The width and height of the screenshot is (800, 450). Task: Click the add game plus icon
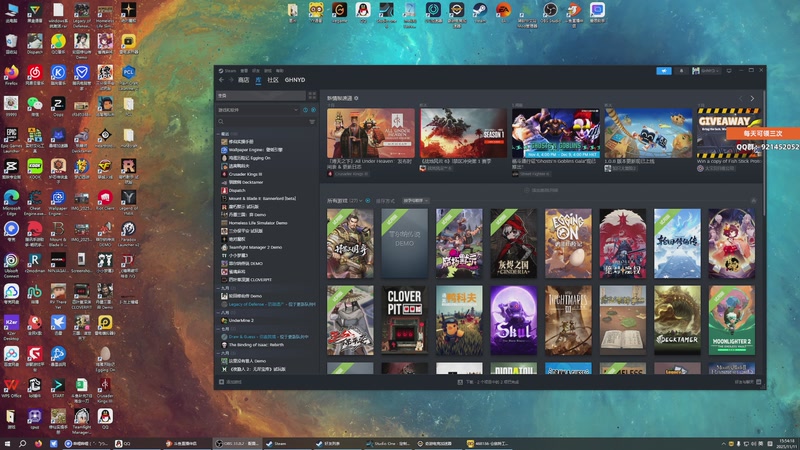[222, 382]
